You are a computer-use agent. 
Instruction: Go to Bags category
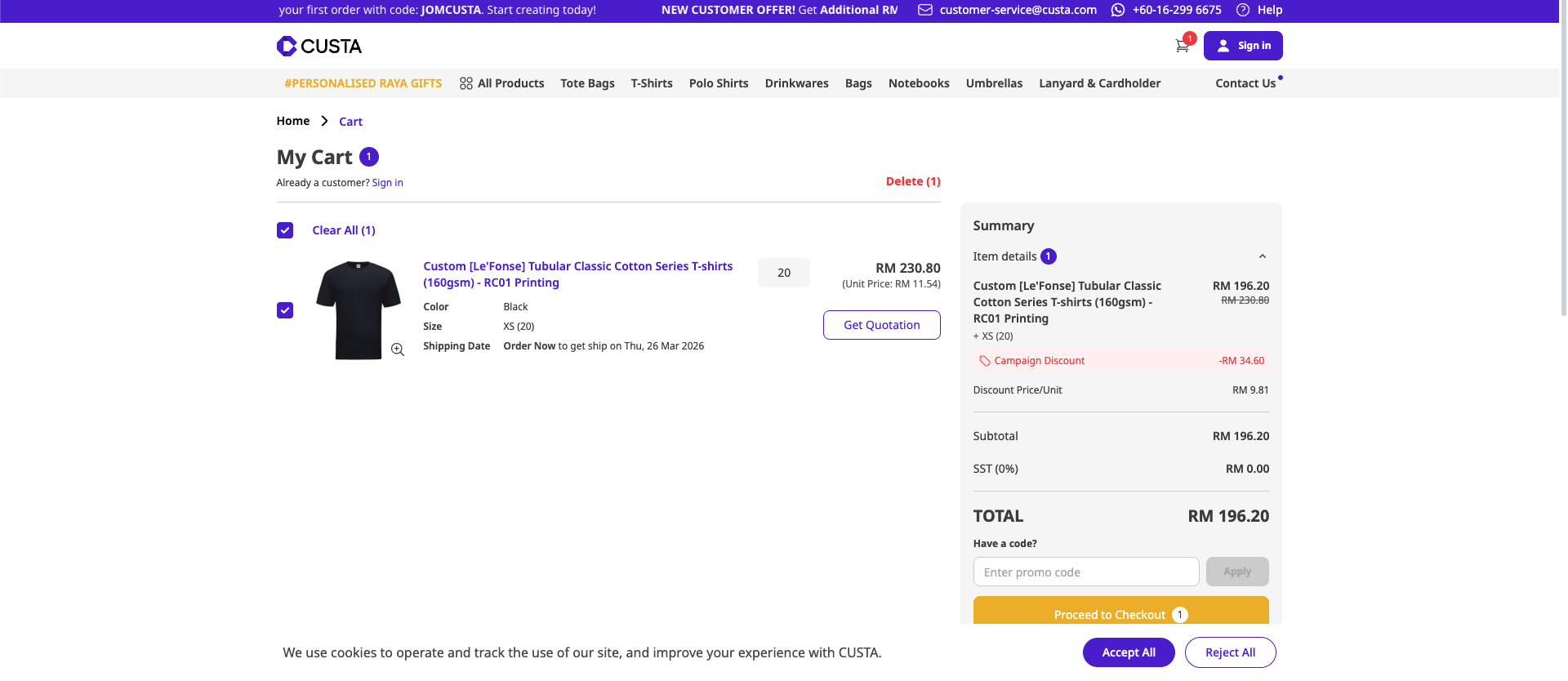(858, 83)
